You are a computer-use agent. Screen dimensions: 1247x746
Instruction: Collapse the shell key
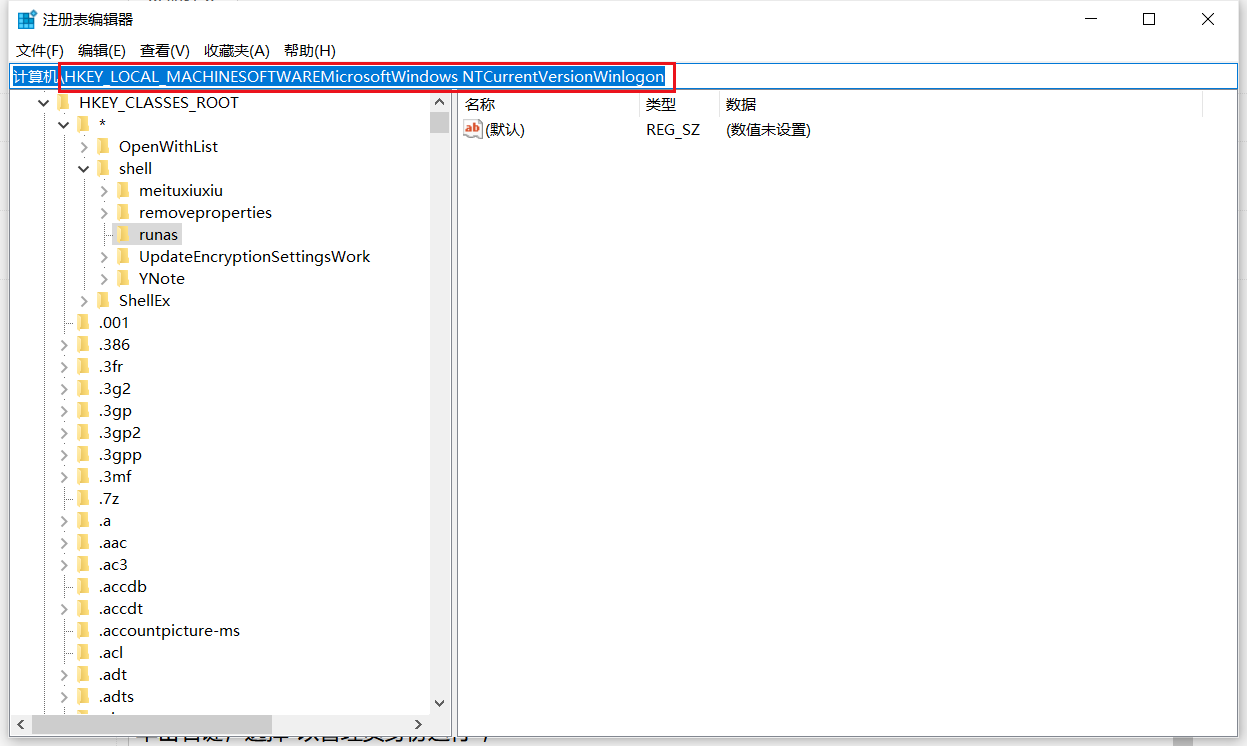tap(84, 167)
